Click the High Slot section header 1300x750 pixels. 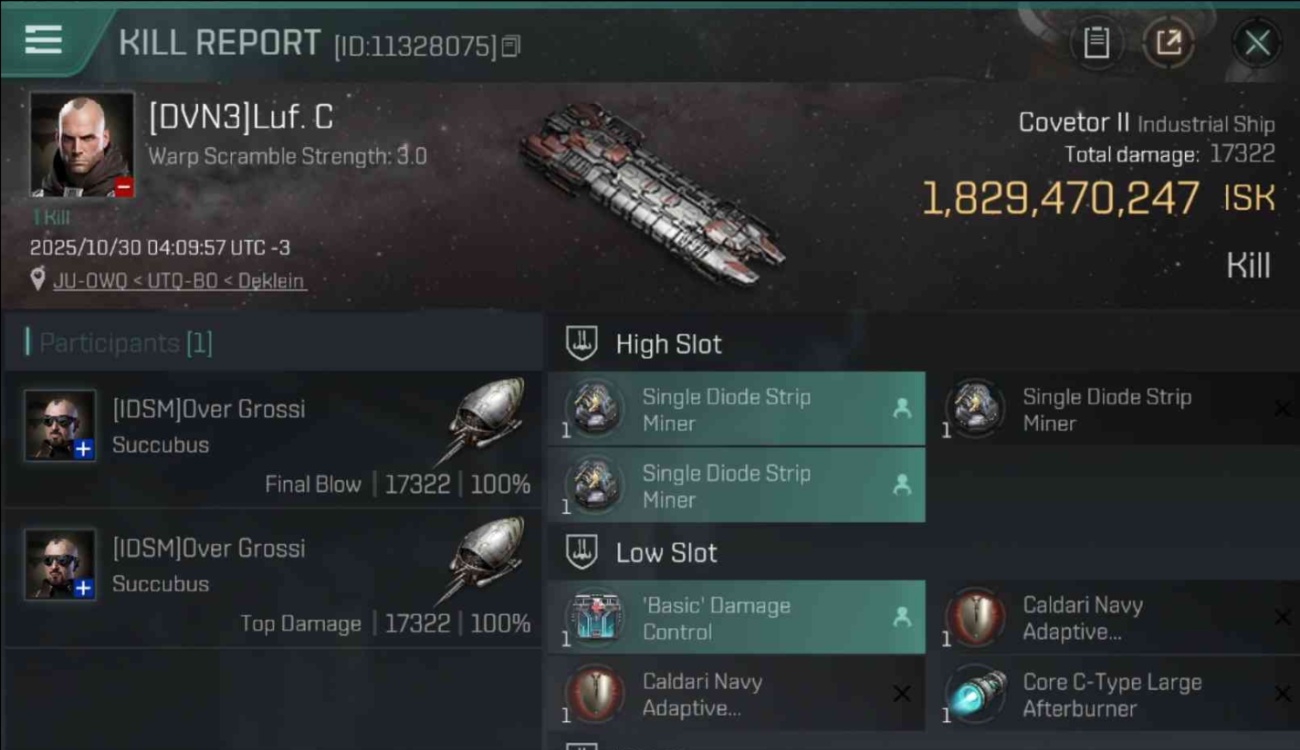[668, 344]
